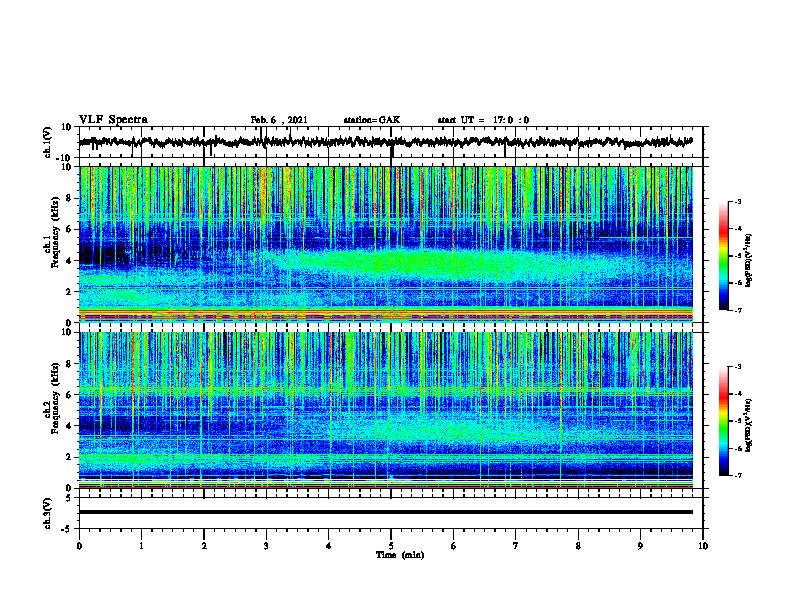Click time axis tick label "8"

(x=578, y=546)
